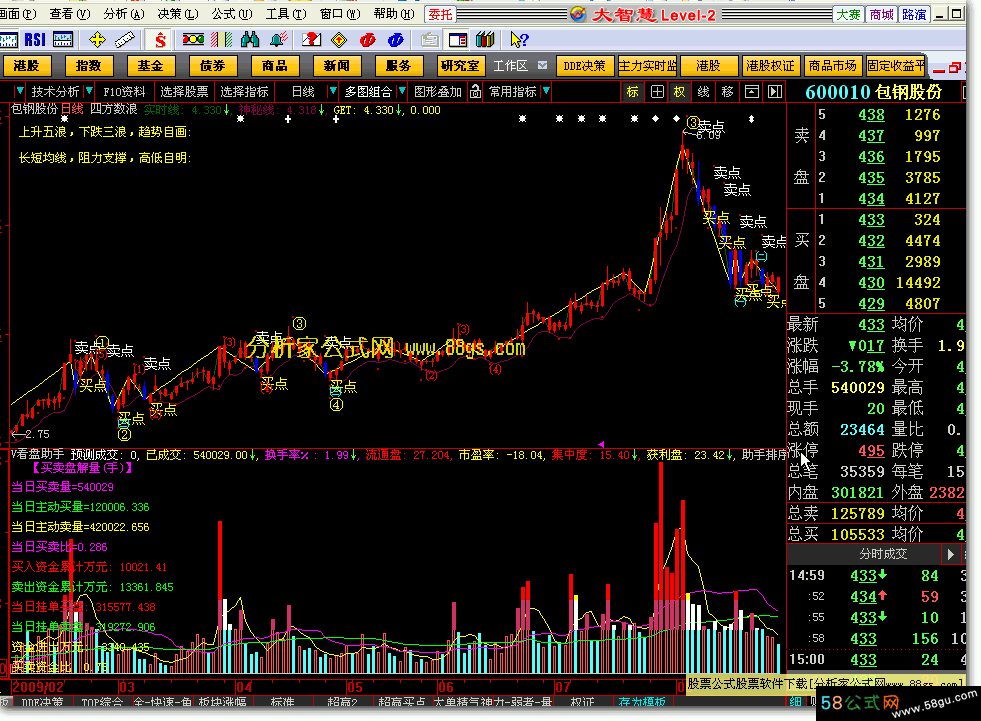Click the red S dollar icon

(x=160, y=40)
